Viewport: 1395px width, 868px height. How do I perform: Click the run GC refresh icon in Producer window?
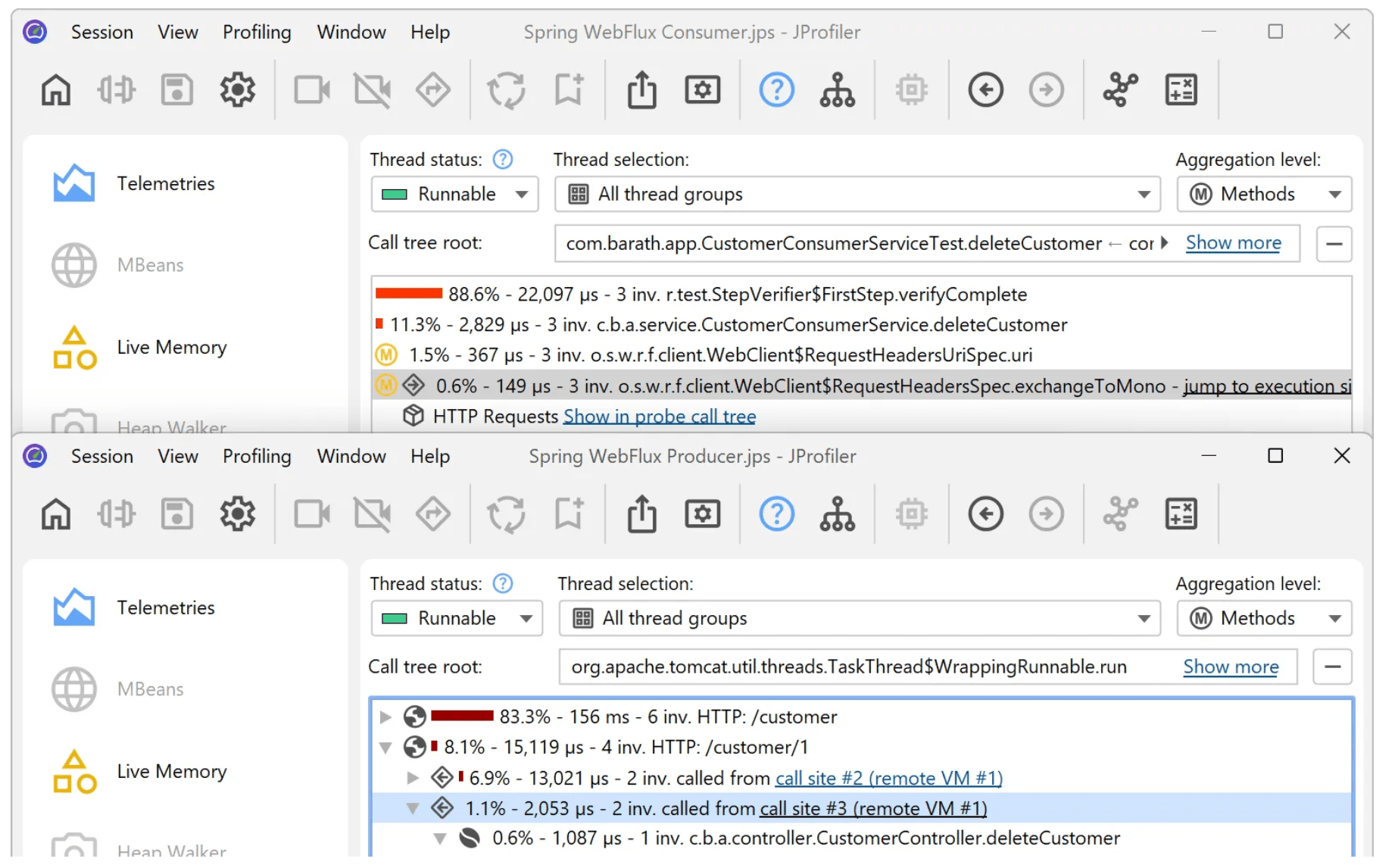pos(506,514)
